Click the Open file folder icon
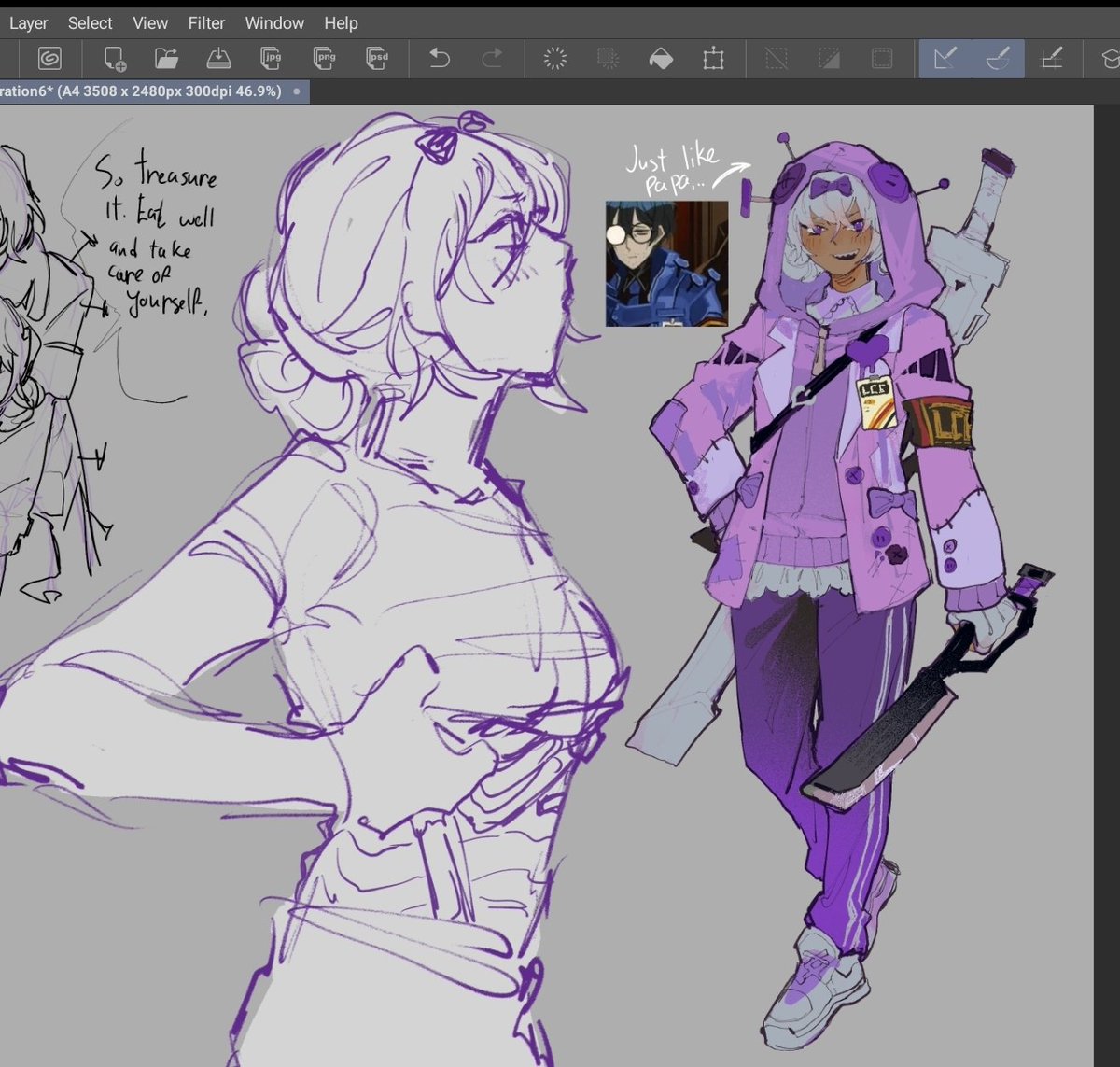1120x1067 pixels. (x=167, y=59)
